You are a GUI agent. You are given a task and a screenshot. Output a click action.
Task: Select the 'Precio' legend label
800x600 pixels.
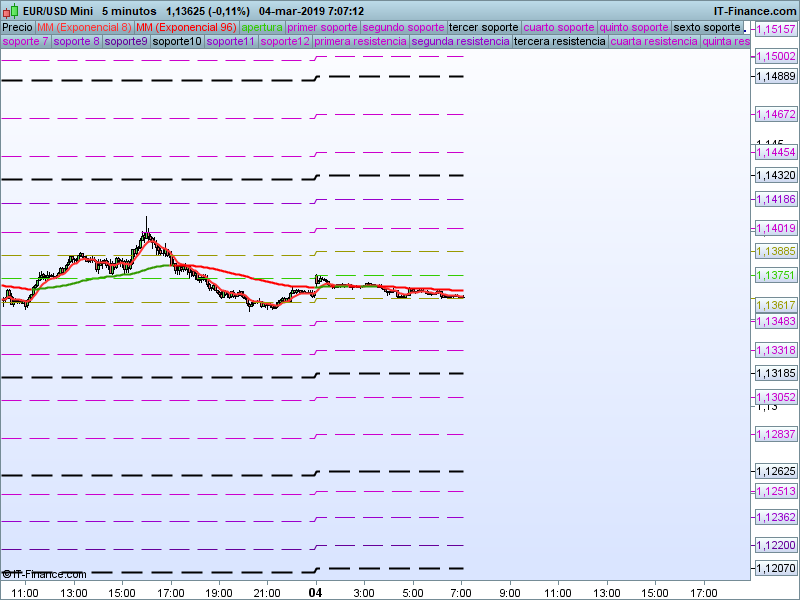[17, 27]
